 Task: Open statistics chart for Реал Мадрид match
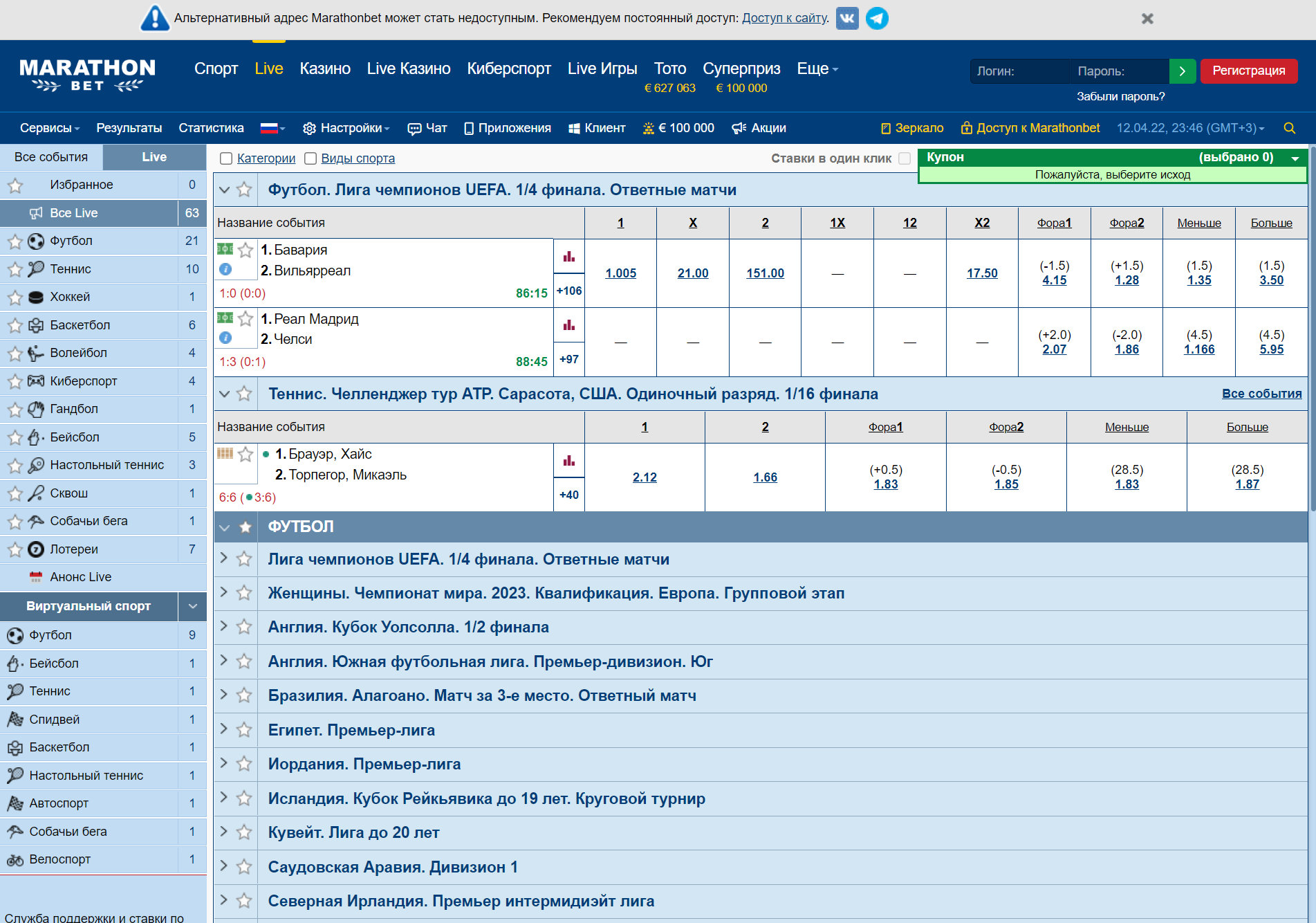(569, 325)
